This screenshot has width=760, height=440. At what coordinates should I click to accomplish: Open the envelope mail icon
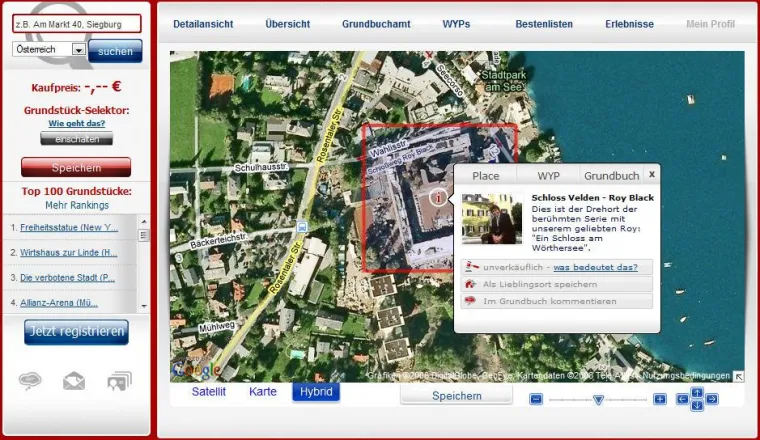click(74, 381)
